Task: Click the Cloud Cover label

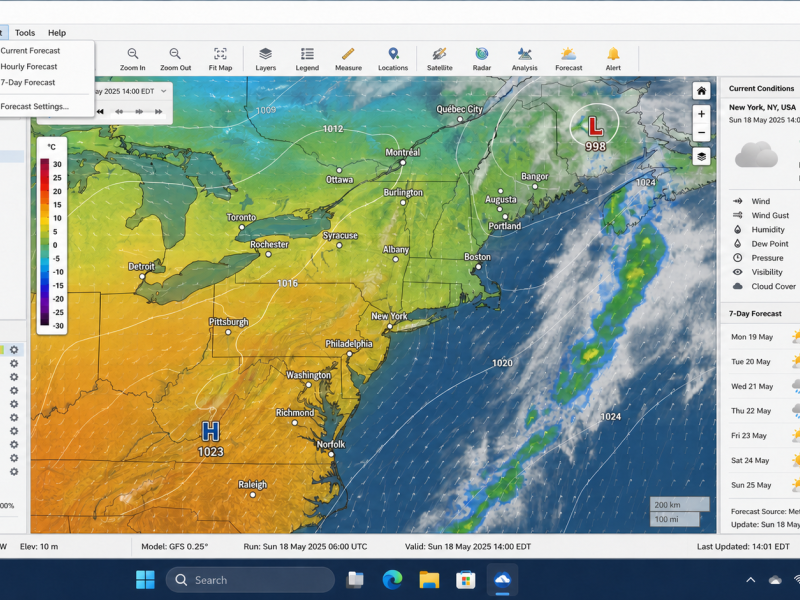Action: tap(773, 286)
